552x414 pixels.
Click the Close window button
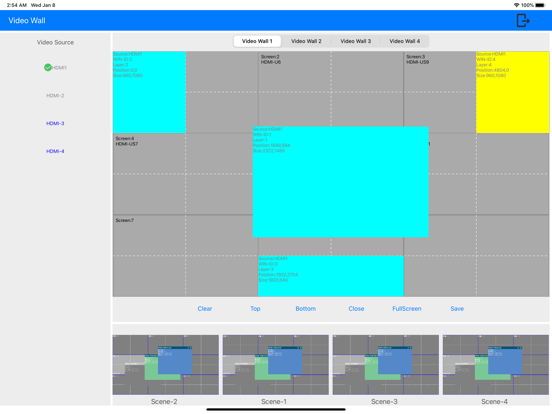356,308
